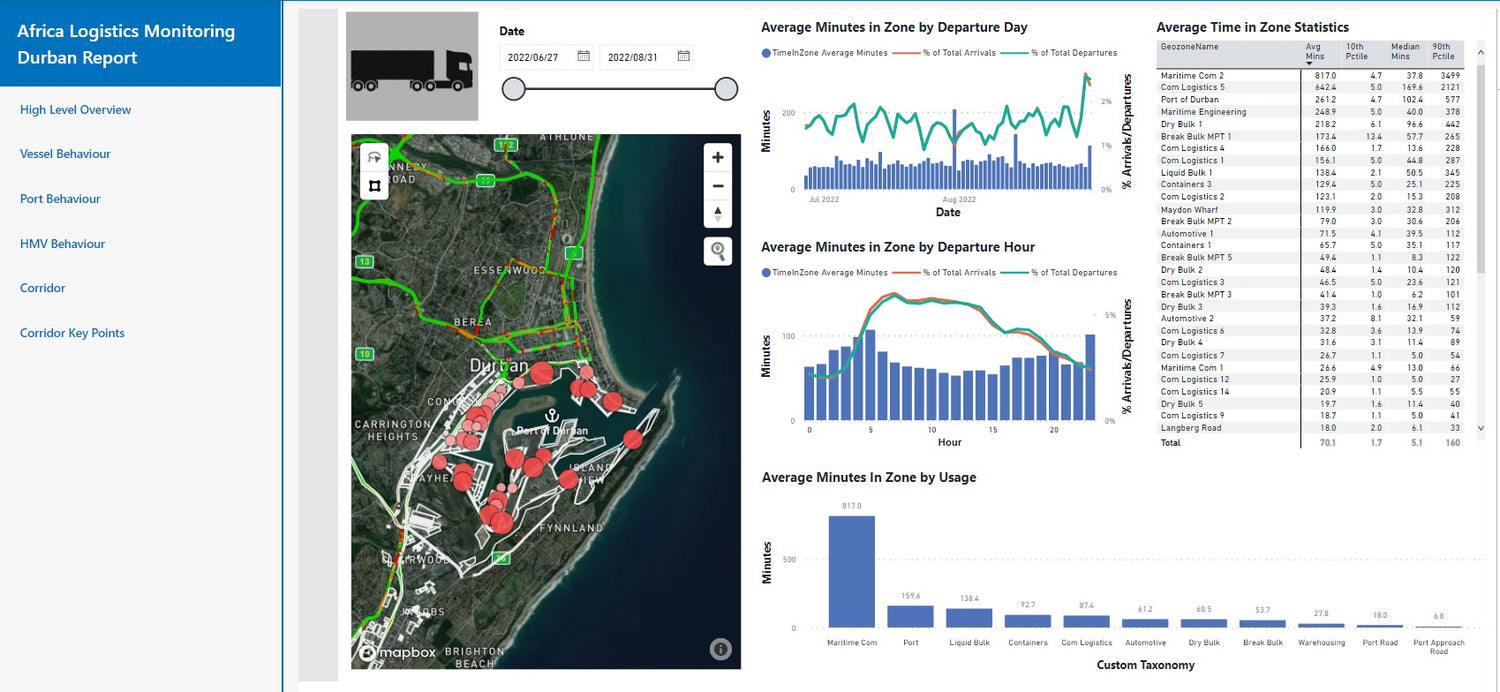This screenshot has width=1500, height=692.
Task: Click the Mapbox attribution link
Action: [400, 650]
